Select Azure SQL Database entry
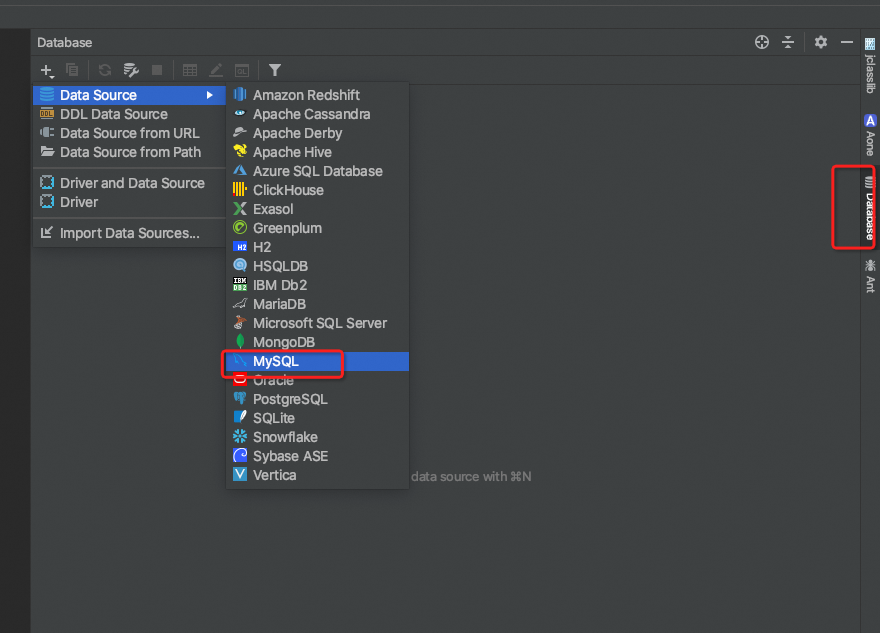This screenshot has width=880, height=633. pyautogui.click(x=318, y=172)
